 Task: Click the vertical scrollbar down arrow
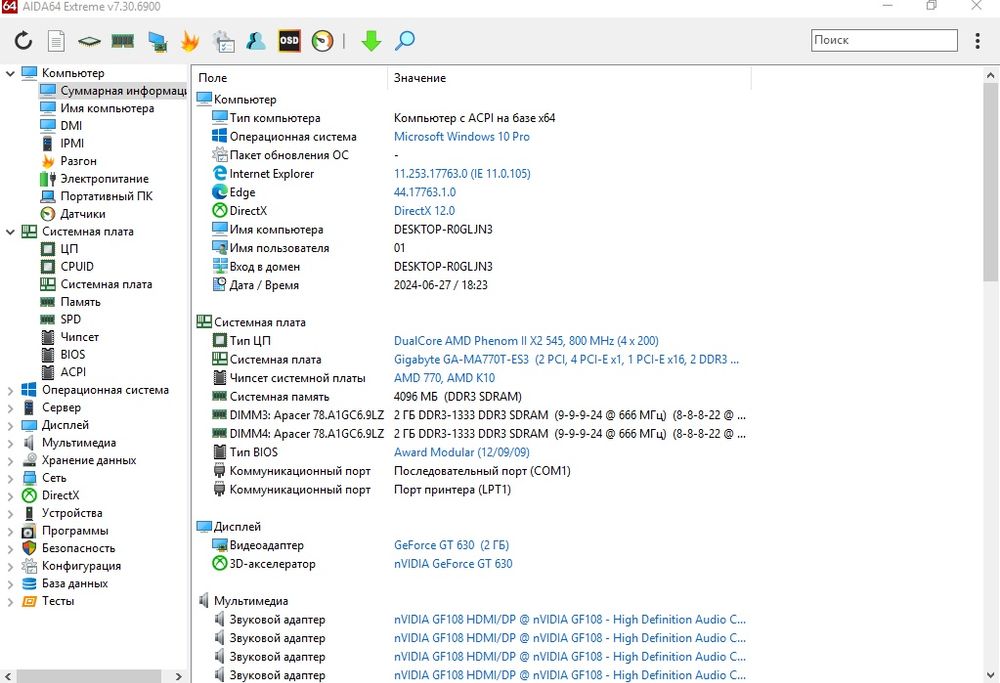990,674
